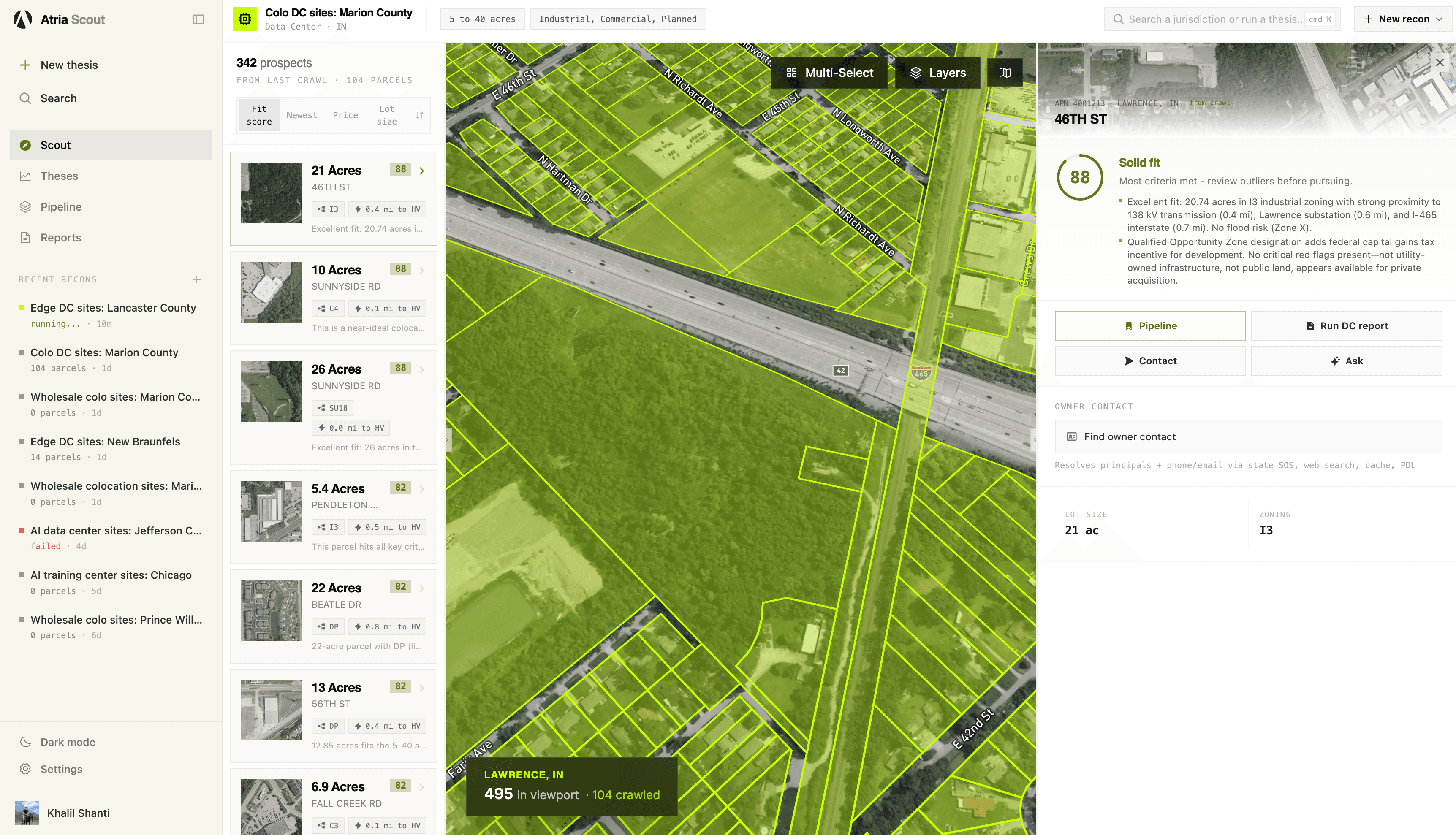Open AI training center sites: Chicago recon

click(x=111, y=583)
